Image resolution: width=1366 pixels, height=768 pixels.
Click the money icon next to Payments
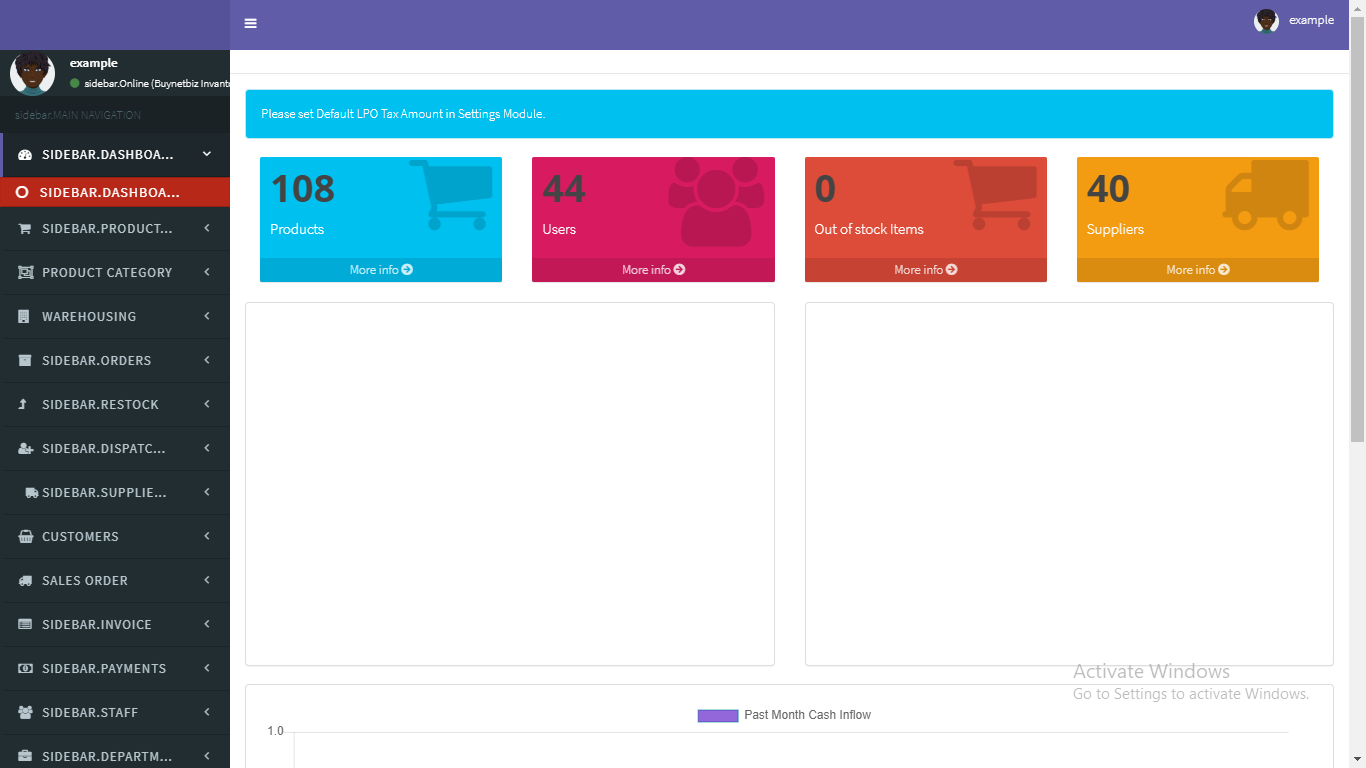coord(25,669)
